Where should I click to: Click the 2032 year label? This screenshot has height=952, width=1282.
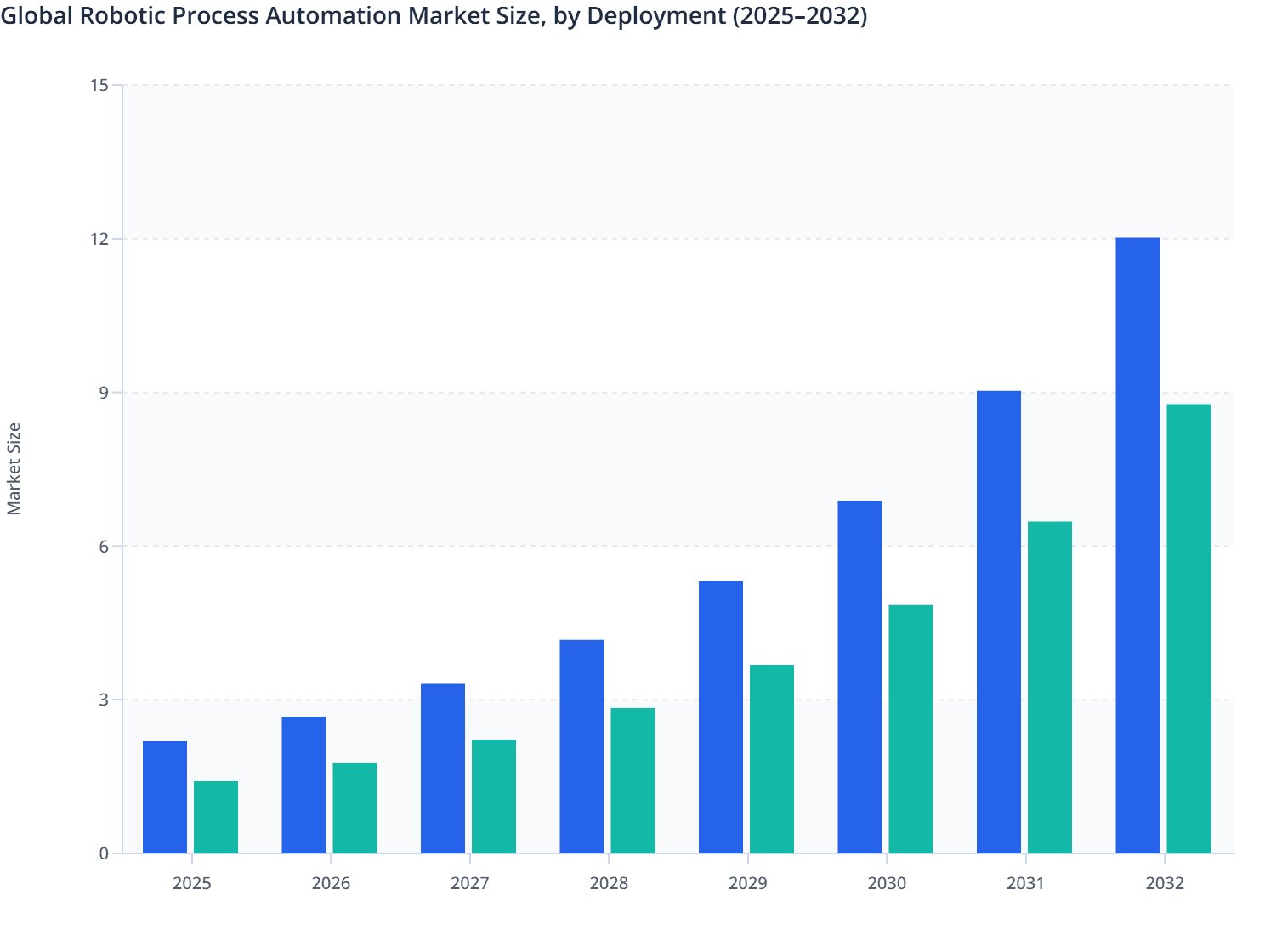pyautogui.click(x=1164, y=884)
